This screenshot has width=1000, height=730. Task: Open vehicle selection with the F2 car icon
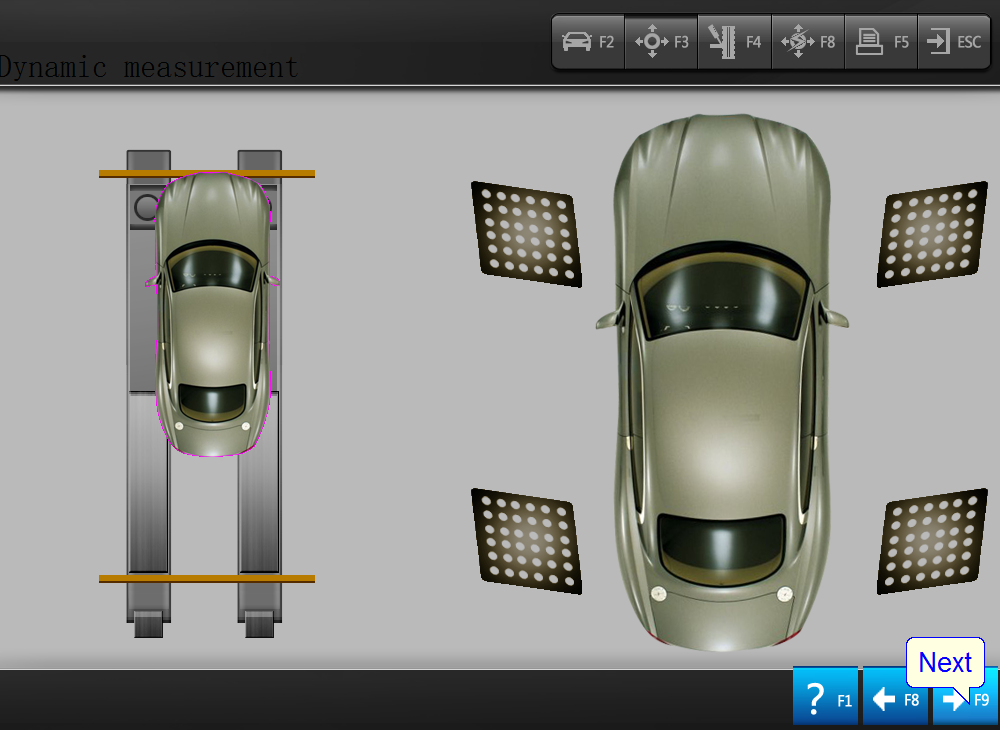click(588, 42)
